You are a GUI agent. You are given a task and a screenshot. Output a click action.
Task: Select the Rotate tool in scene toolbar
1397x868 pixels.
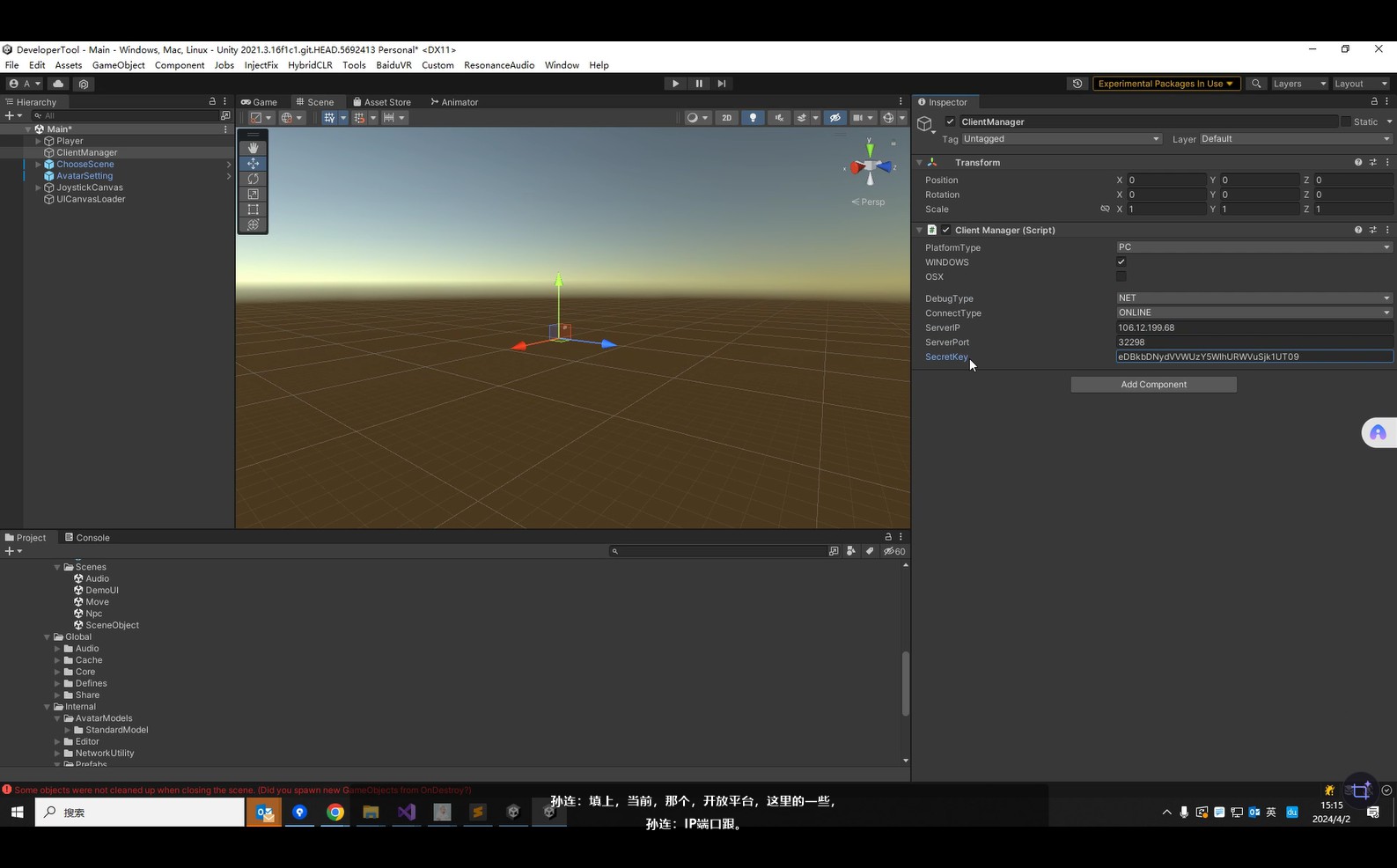[x=253, y=179]
